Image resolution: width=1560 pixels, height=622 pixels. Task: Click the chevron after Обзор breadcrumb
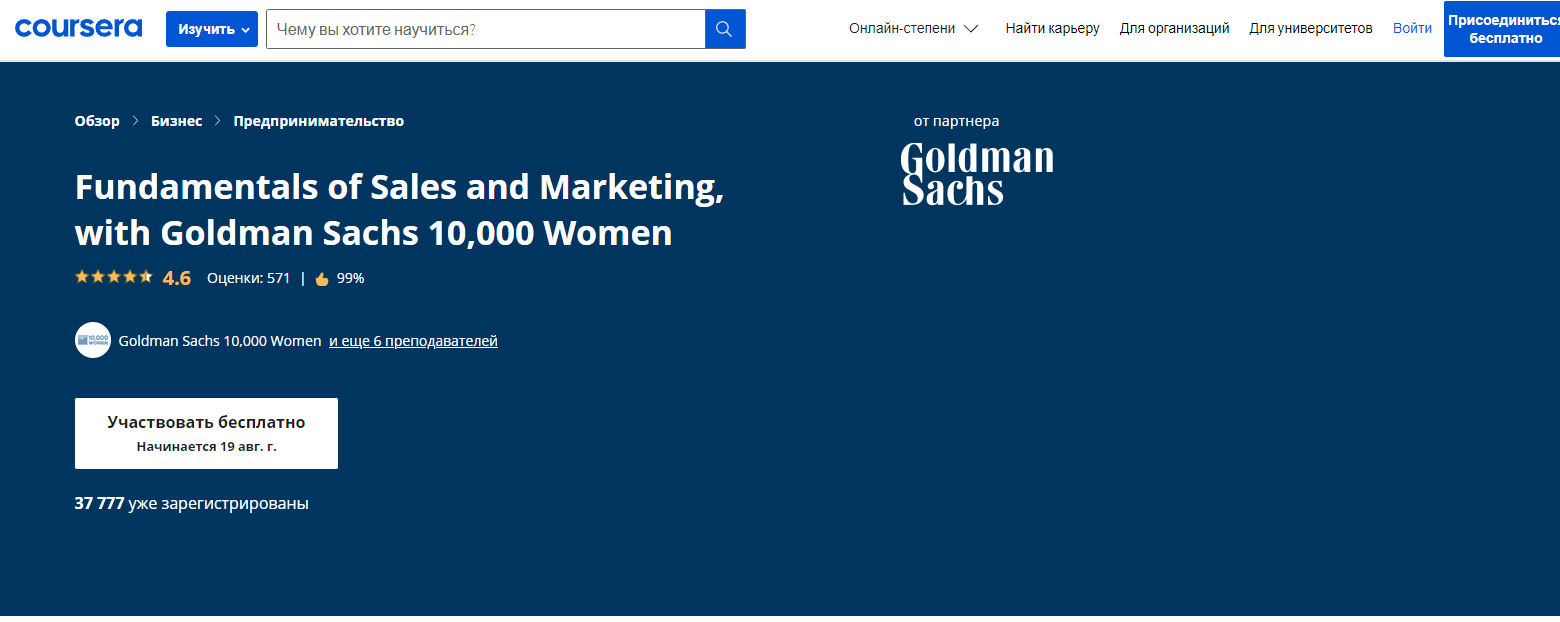(135, 121)
